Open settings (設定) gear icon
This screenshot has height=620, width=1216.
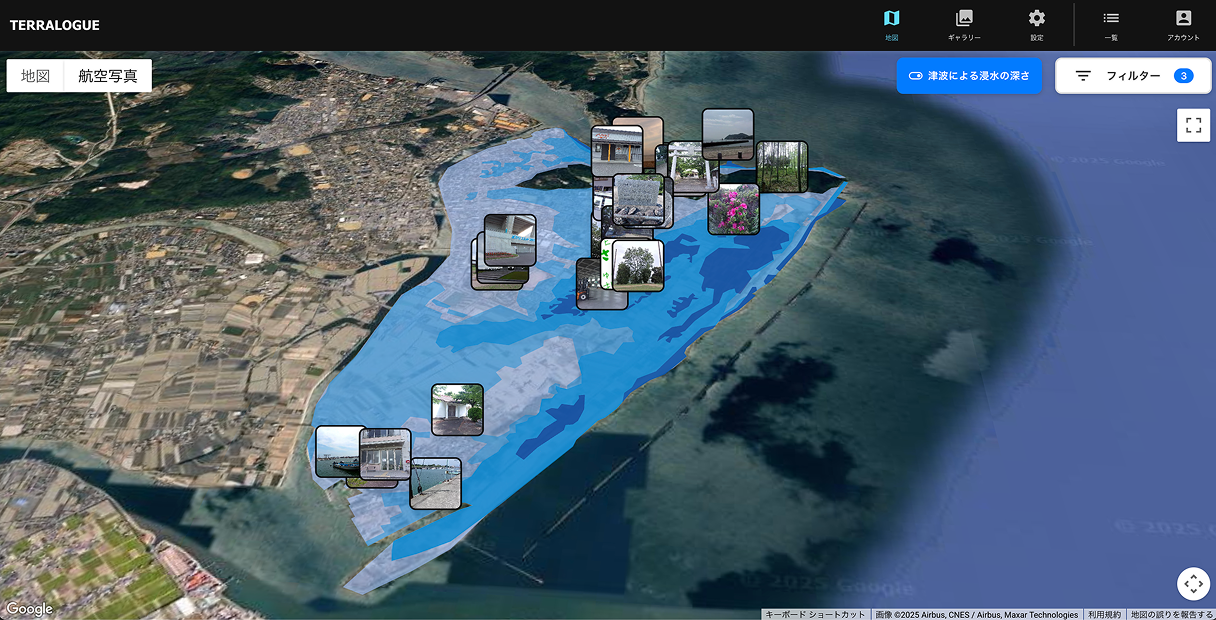(1037, 25)
